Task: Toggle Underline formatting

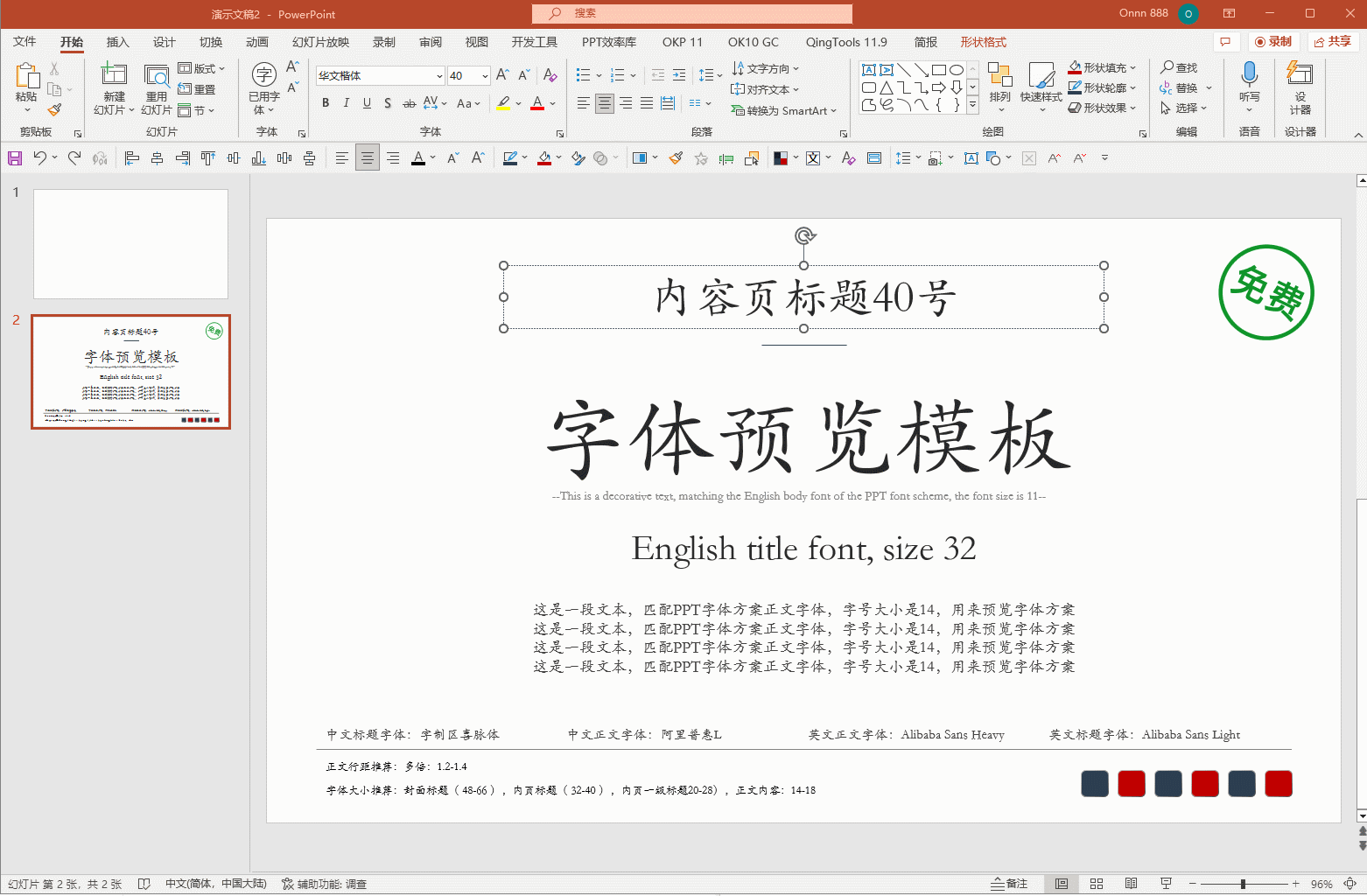Action: tap(367, 103)
